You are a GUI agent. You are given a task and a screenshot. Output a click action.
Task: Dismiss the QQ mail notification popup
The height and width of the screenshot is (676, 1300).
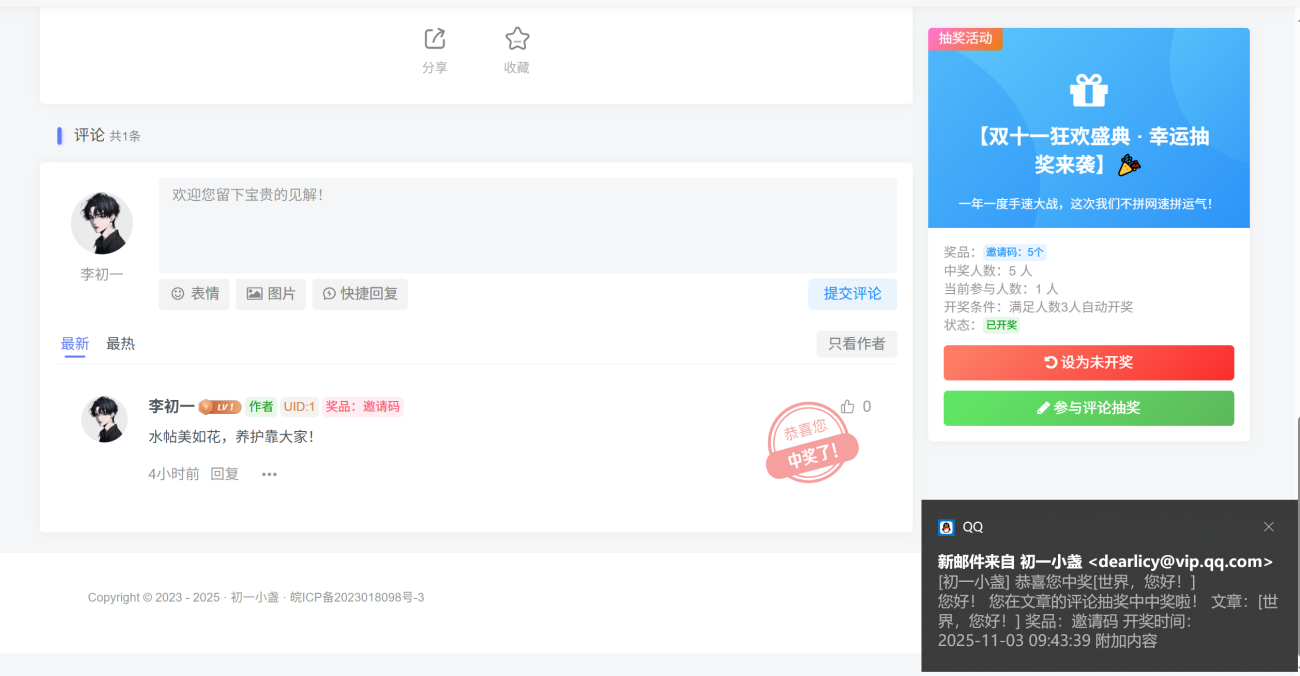click(1268, 527)
